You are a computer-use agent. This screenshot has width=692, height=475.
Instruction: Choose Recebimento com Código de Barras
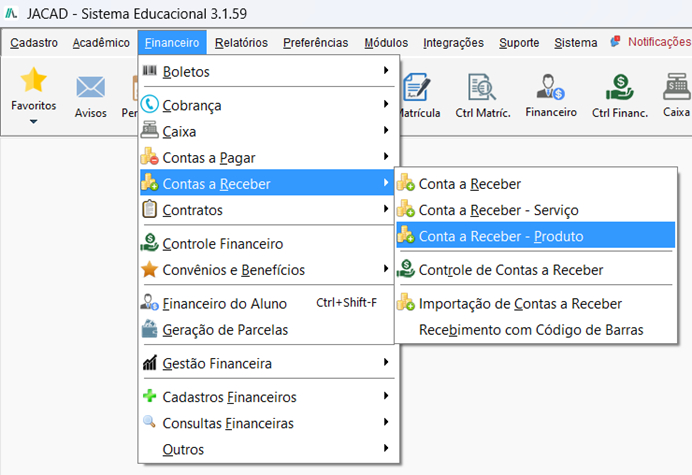536,329
